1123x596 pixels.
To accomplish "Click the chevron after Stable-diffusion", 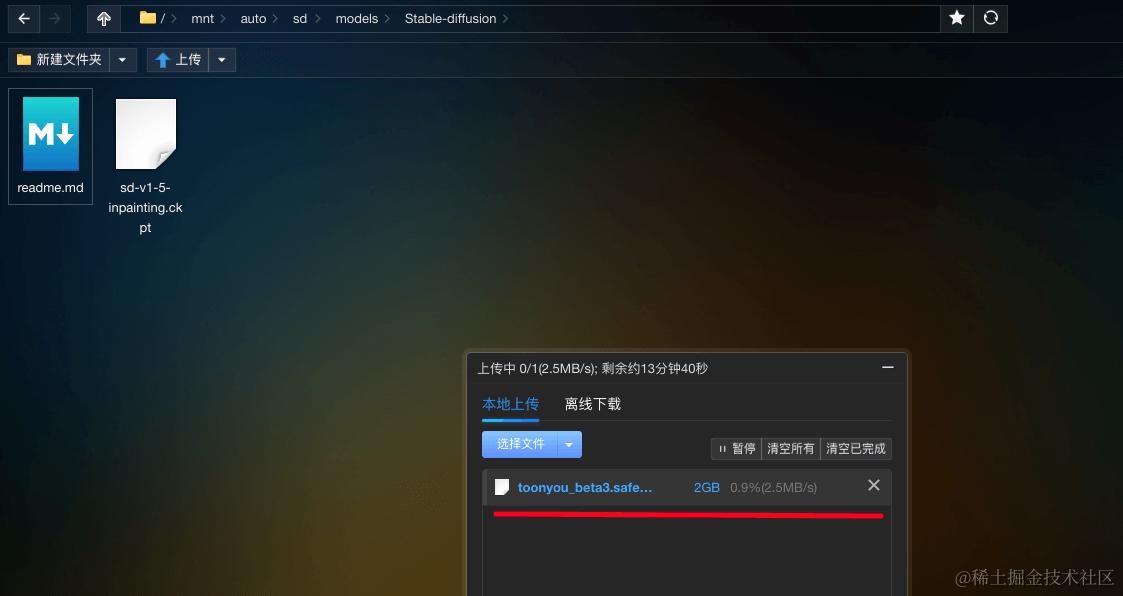I will click(505, 19).
